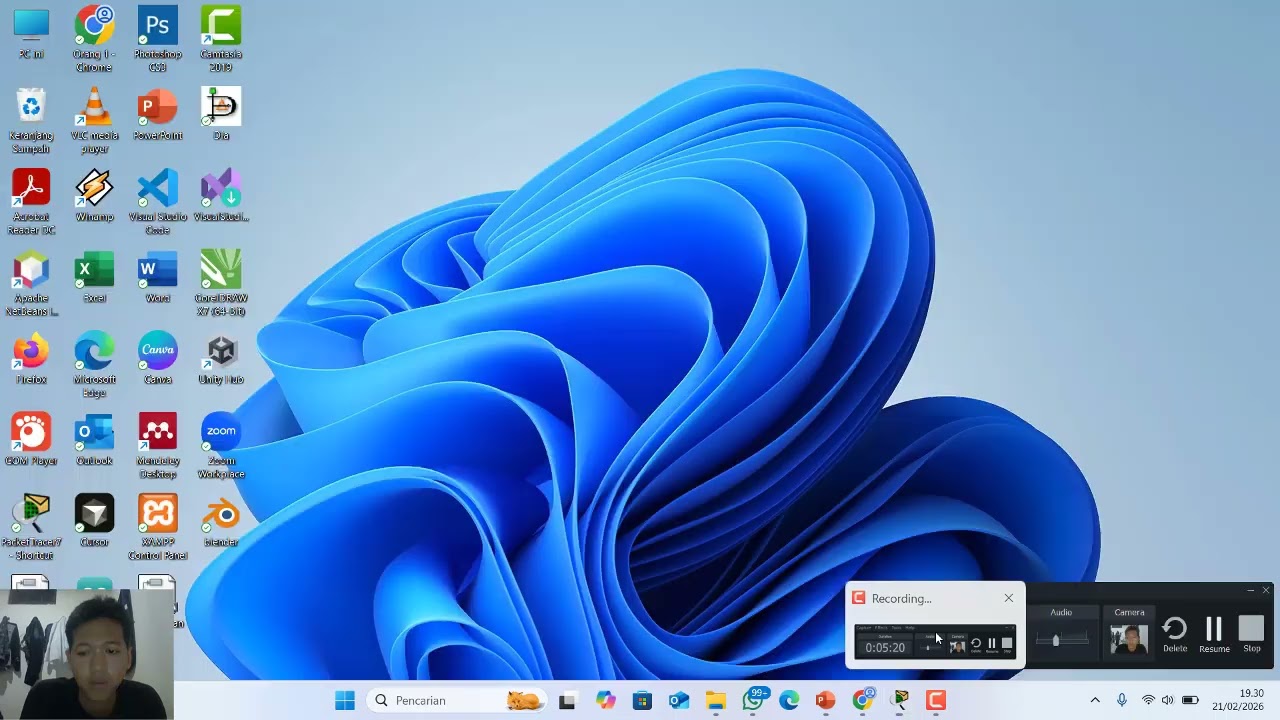Open XAMPP Control Panel shortcut

click(157, 528)
